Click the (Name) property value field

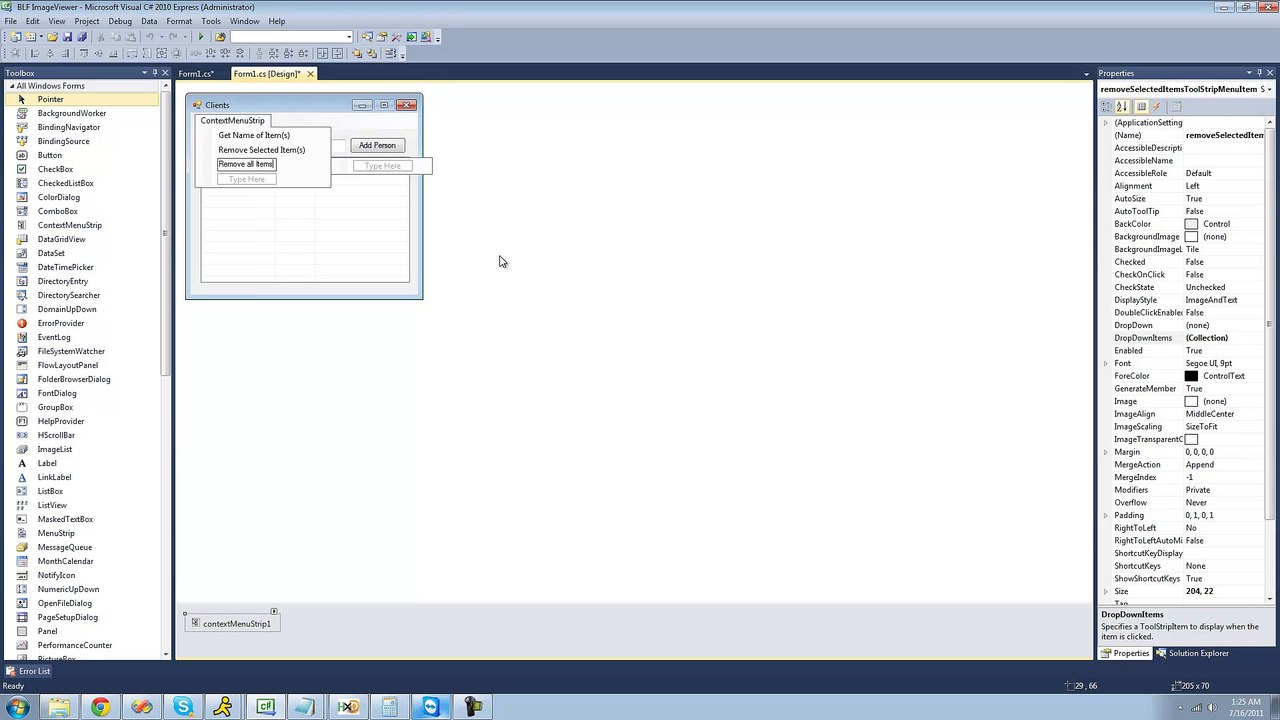click(x=1224, y=135)
